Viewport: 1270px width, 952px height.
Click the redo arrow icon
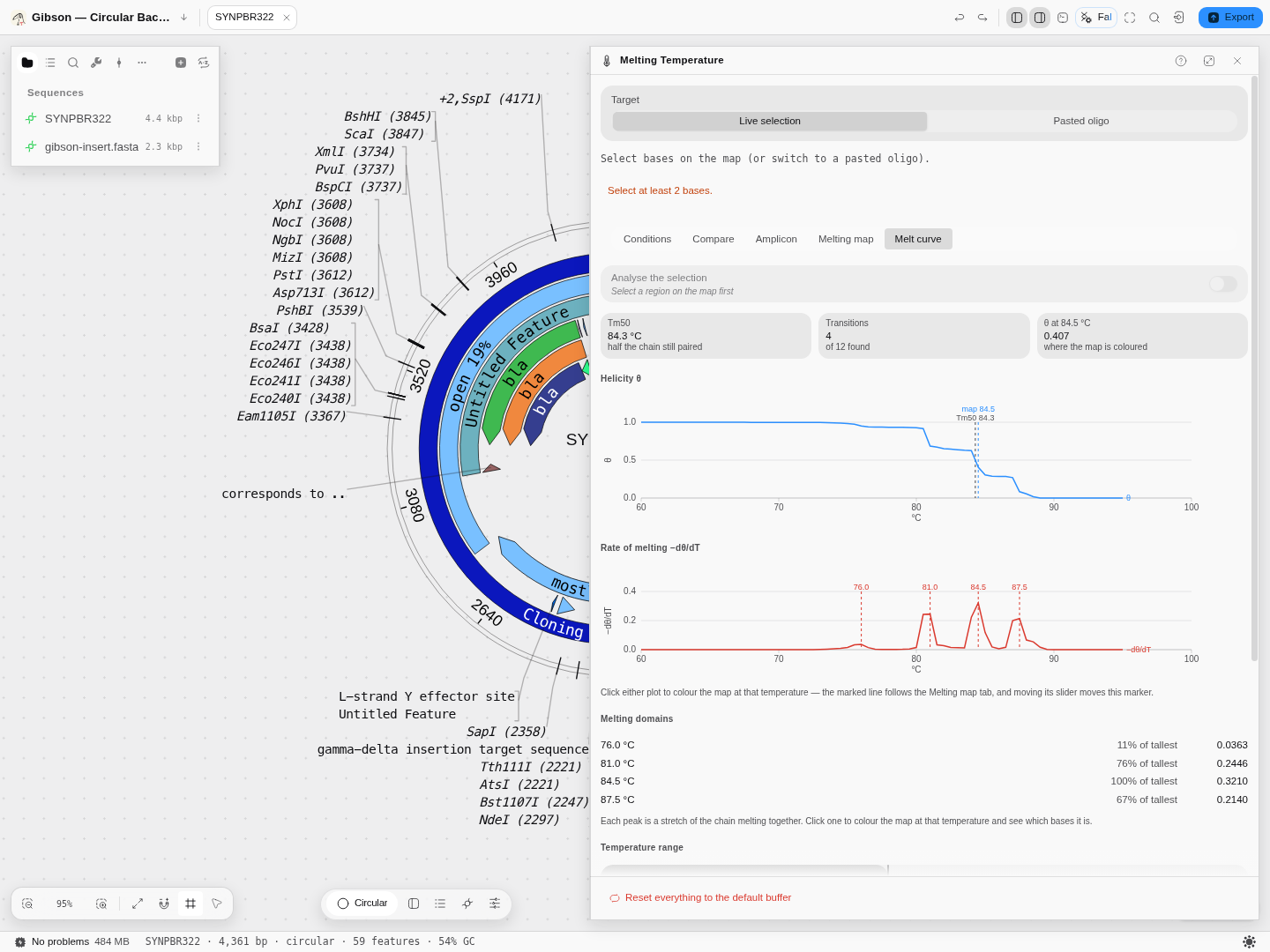point(982,18)
